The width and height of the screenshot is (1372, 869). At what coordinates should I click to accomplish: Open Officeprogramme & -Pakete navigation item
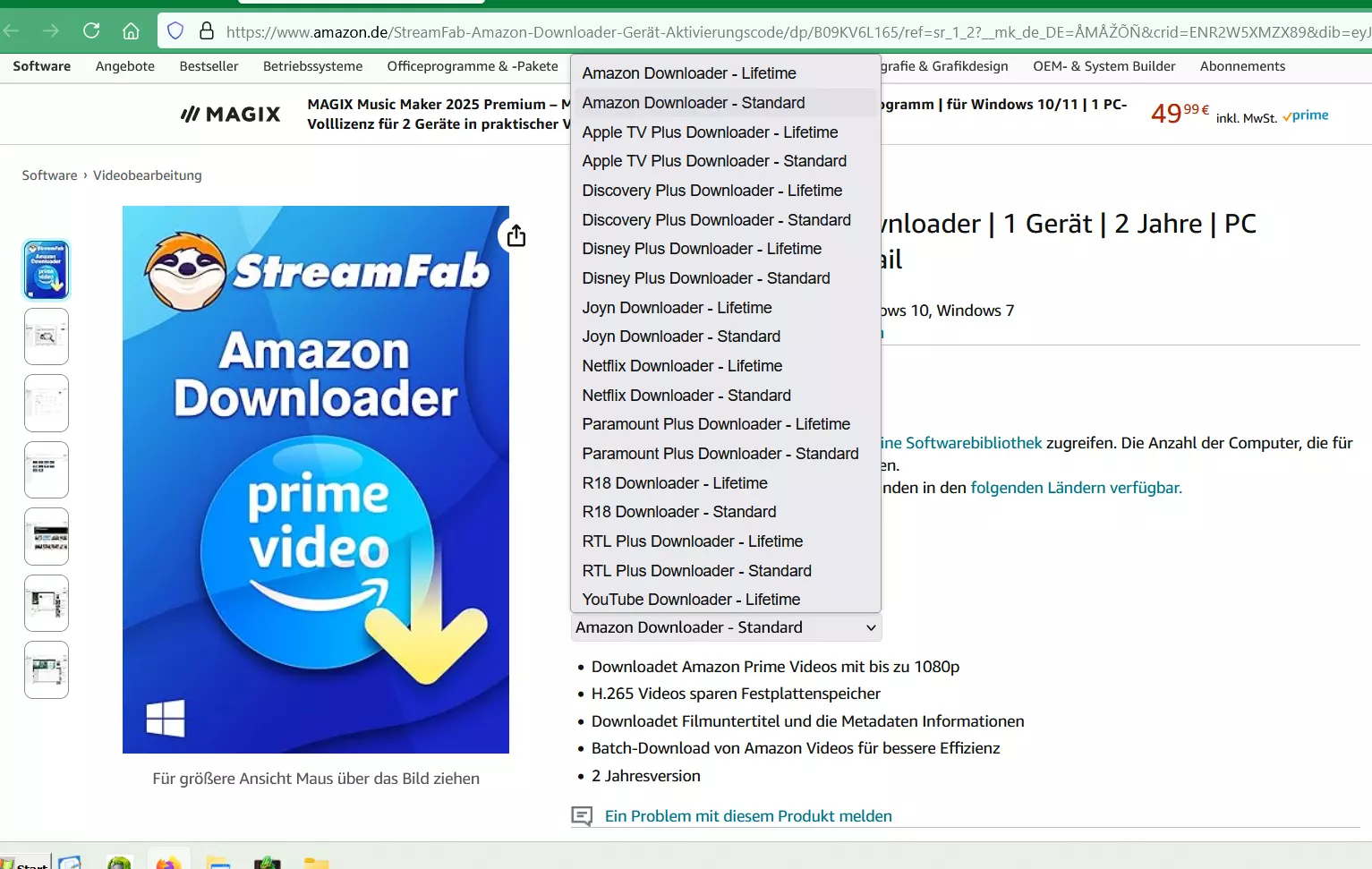(x=473, y=66)
